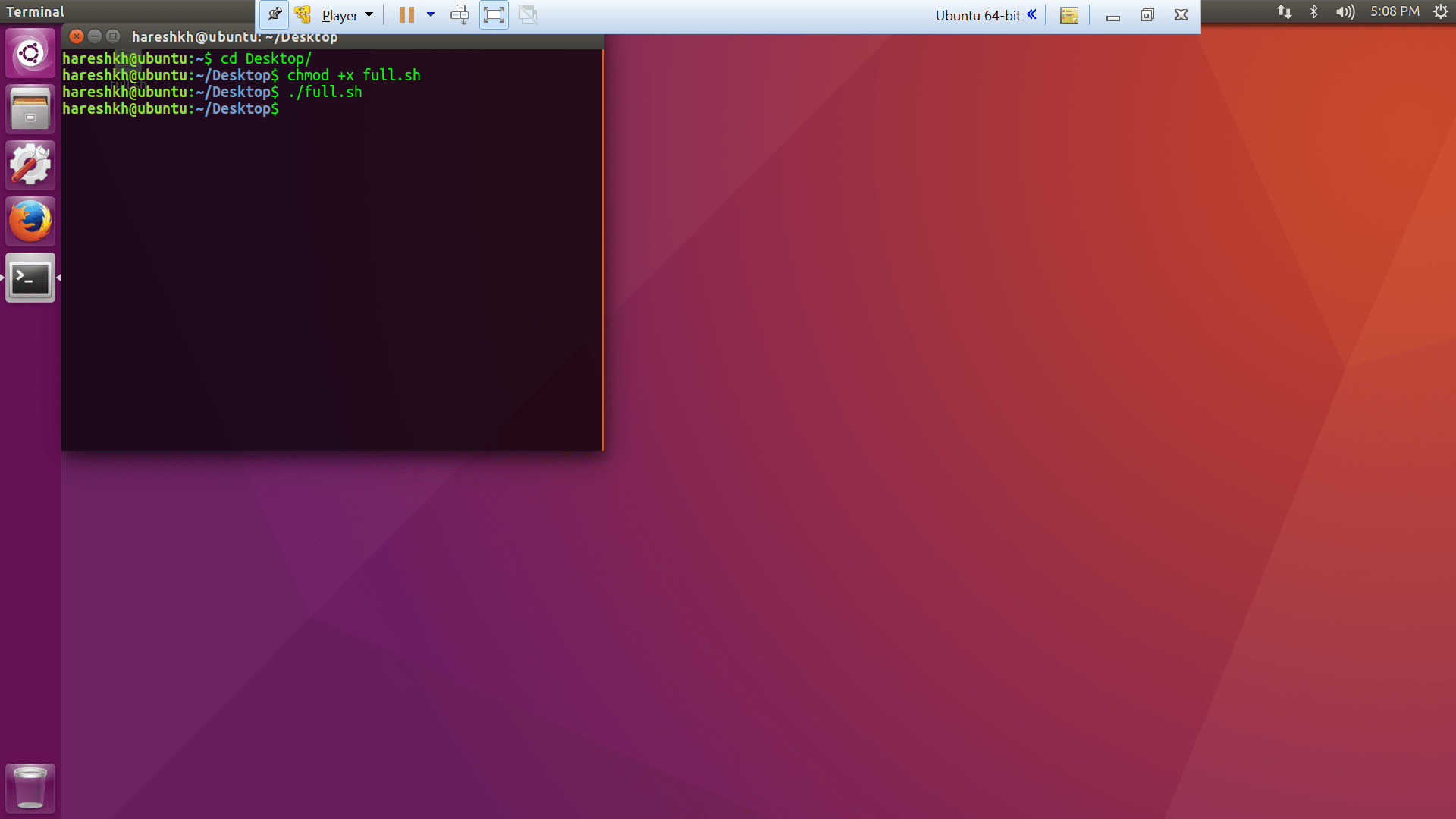The width and height of the screenshot is (1456, 819).
Task: Open the Trash from the launcher
Action: pos(30,788)
